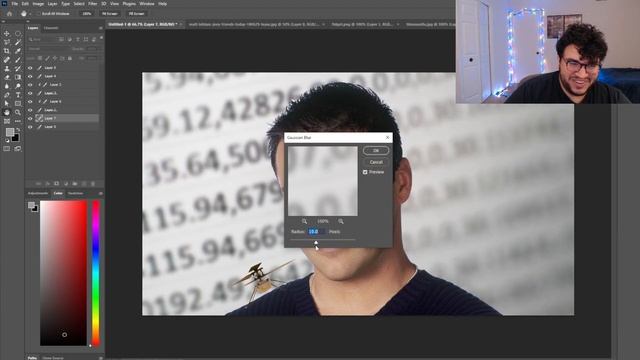Go to Photoshop Home screen icon
The width and height of the screenshot is (640, 360).
click(x=9, y=13)
